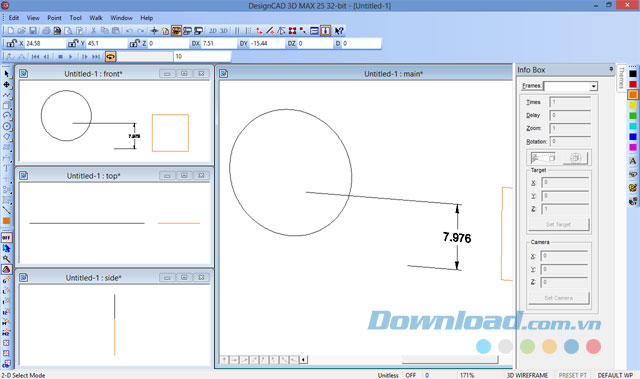Screen dimensions: 640x379
Task: Click the red four-squares snap icon
Action: click(292, 31)
